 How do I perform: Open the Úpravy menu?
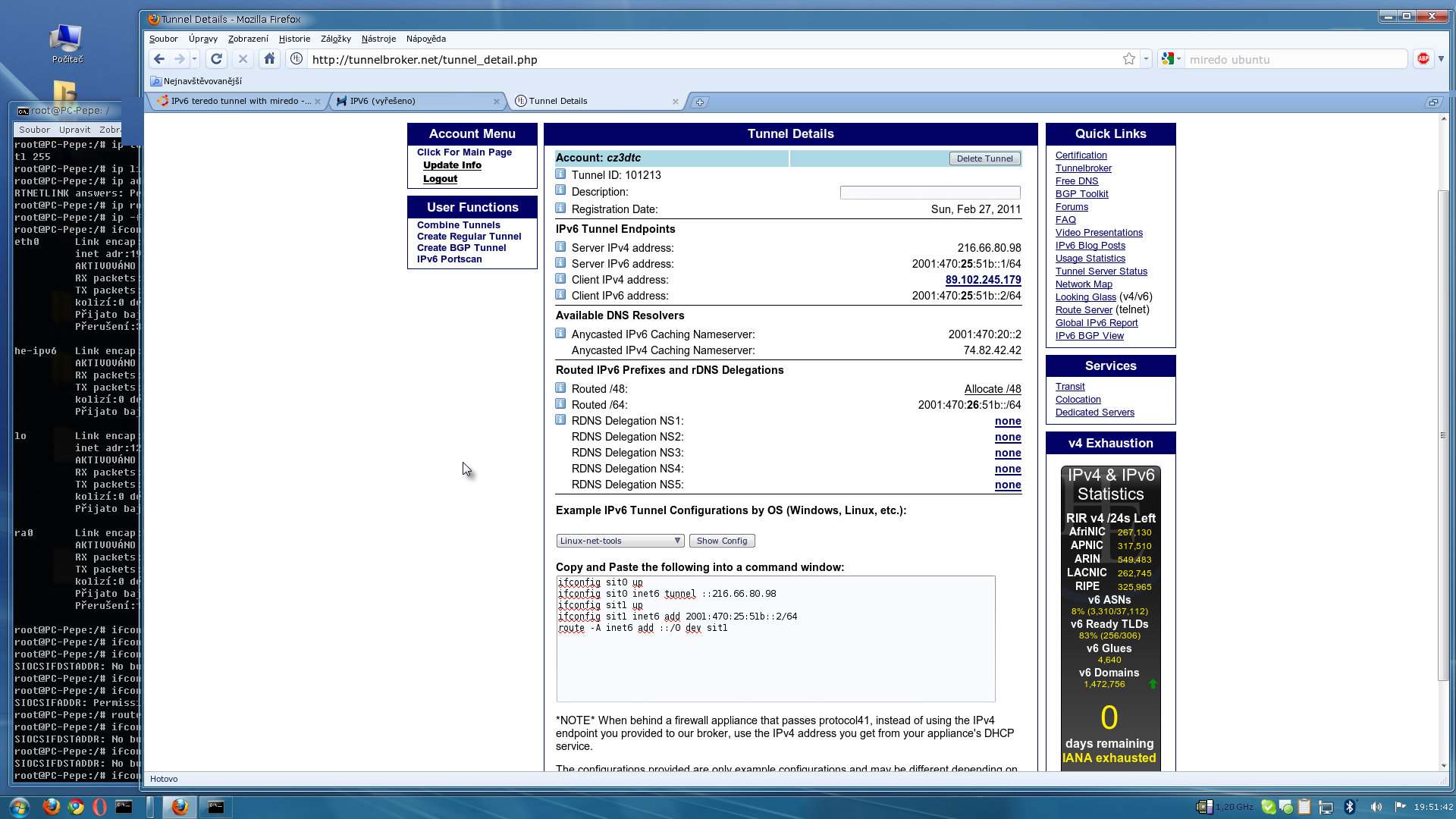pos(202,39)
